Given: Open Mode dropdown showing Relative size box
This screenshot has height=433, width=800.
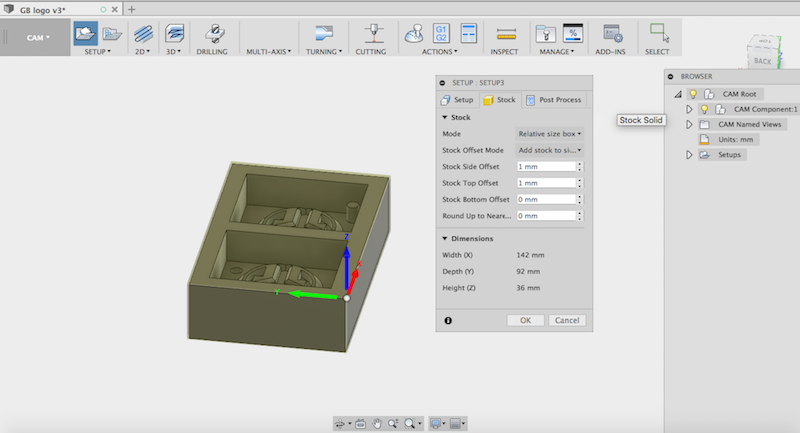Looking at the screenshot, I should (x=549, y=134).
